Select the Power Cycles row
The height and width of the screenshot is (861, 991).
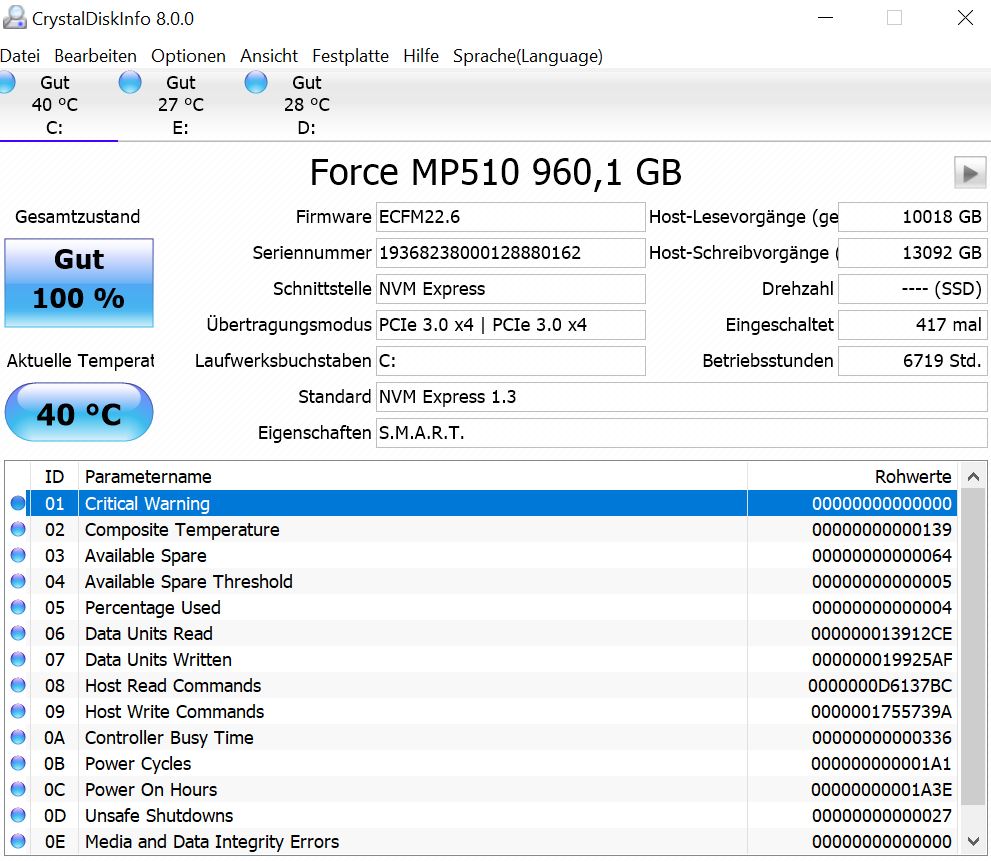[482, 764]
